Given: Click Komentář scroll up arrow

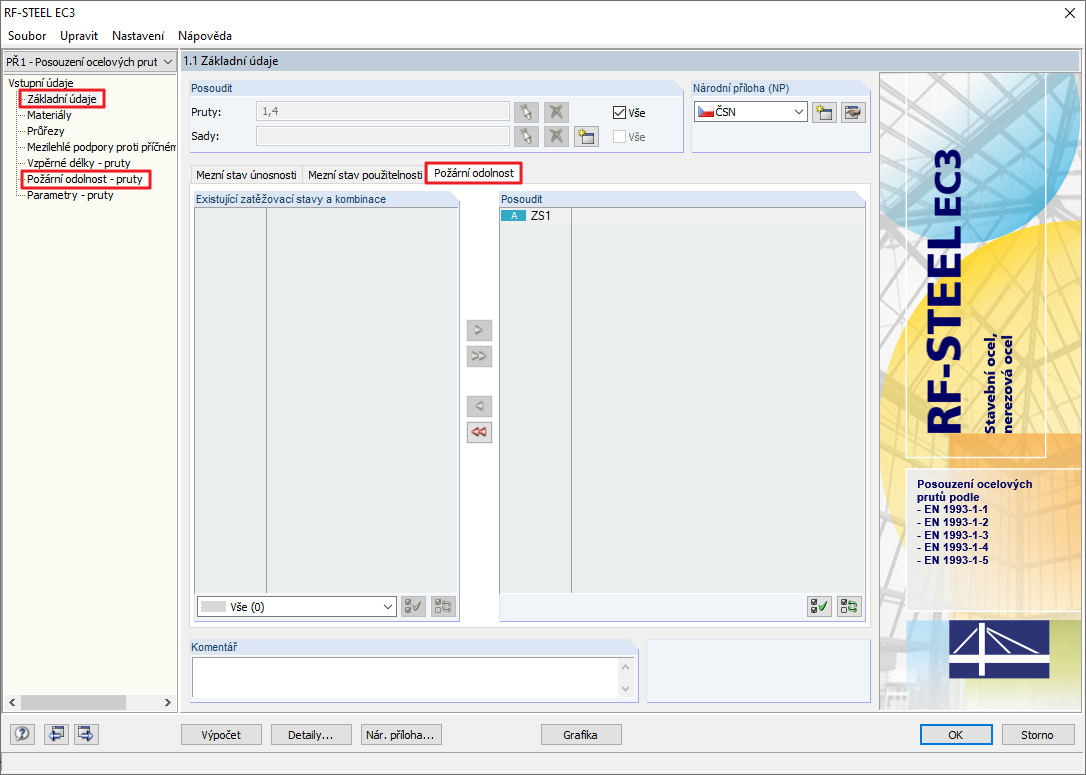Looking at the screenshot, I should (x=625, y=667).
